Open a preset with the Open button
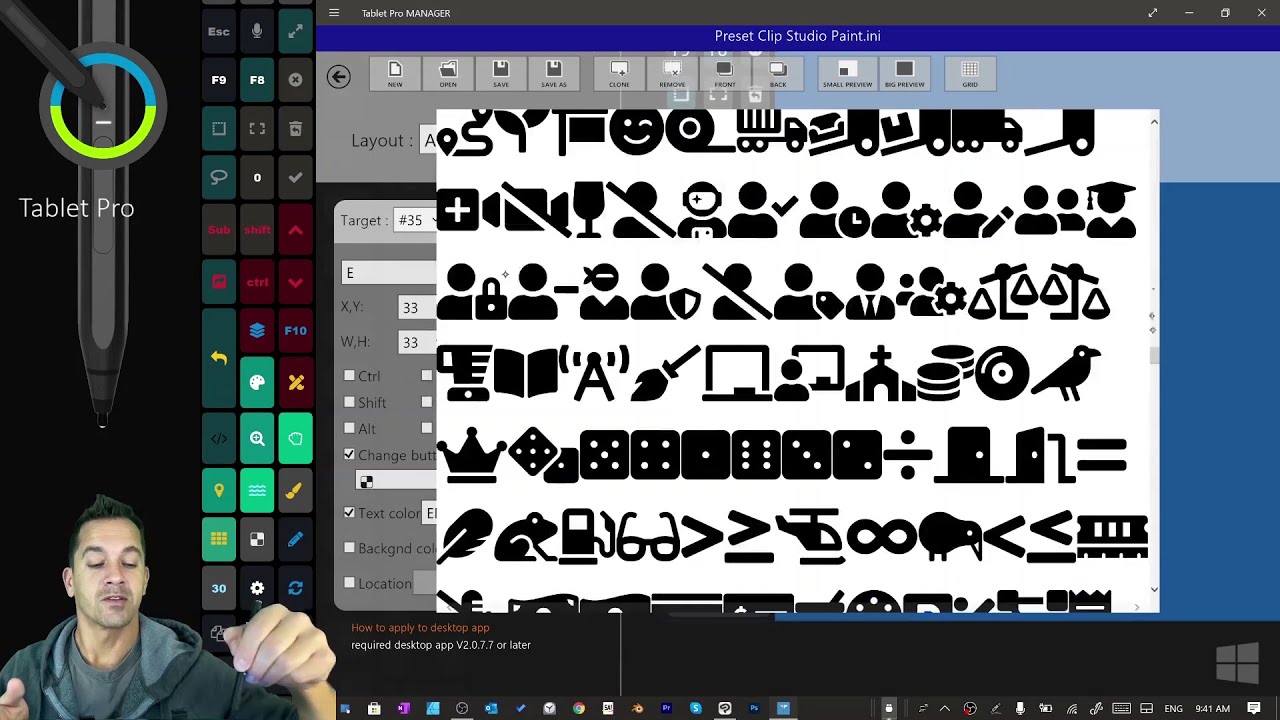This screenshot has width=1280, height=720. tap(448, 73)
